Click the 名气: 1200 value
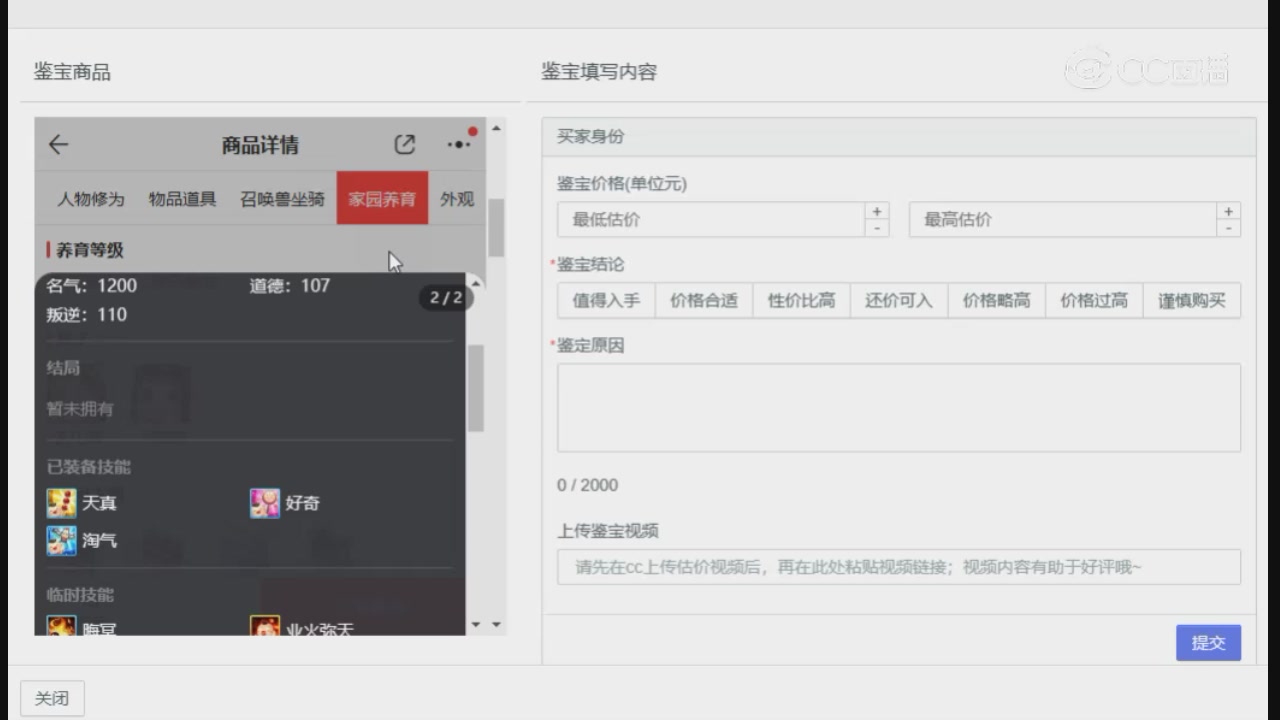The width and height of the screenshot is (1280, 720). pyautogui.click(x=92, y=286)
